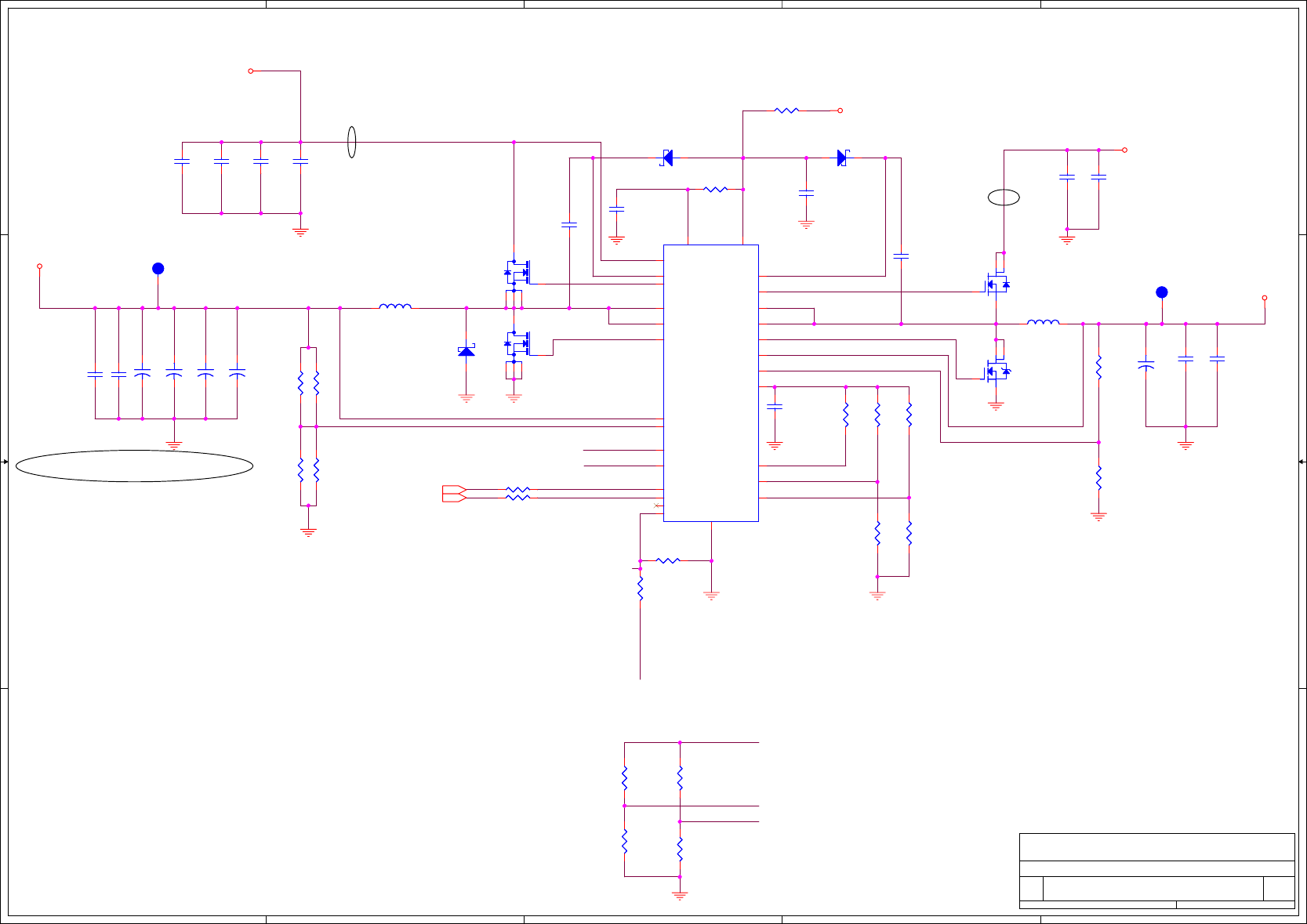Screen dimensions: 1307x924
Task: Select the blue diode to ground below left rail
Action: click(467, 351)
